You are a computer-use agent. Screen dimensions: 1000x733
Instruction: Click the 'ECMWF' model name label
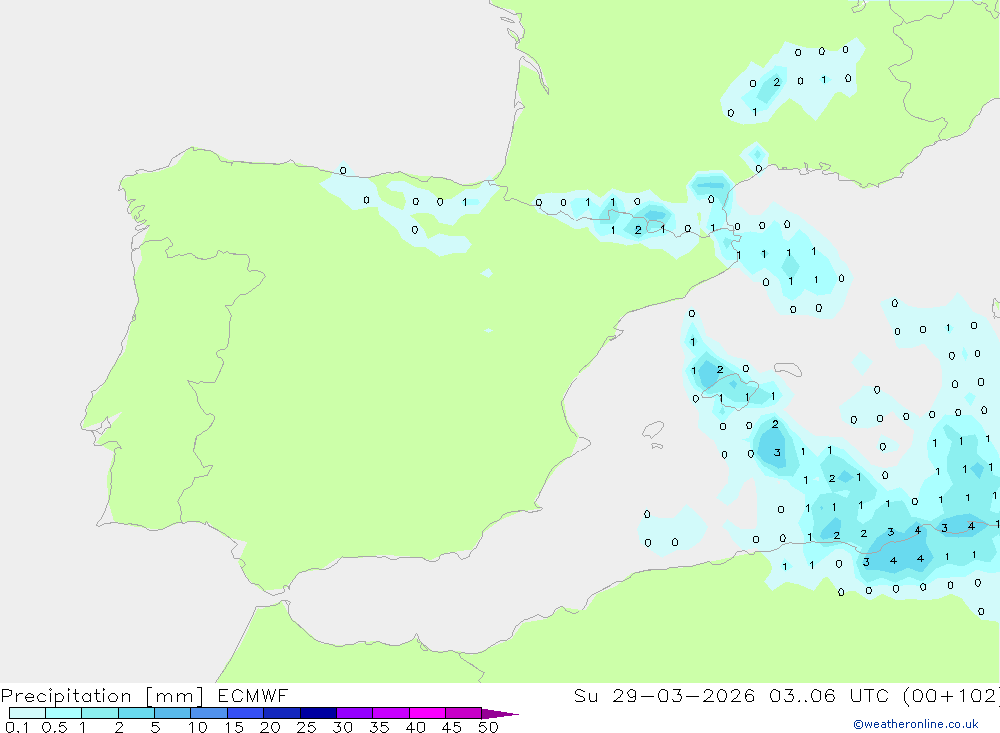tap(253, 695)
